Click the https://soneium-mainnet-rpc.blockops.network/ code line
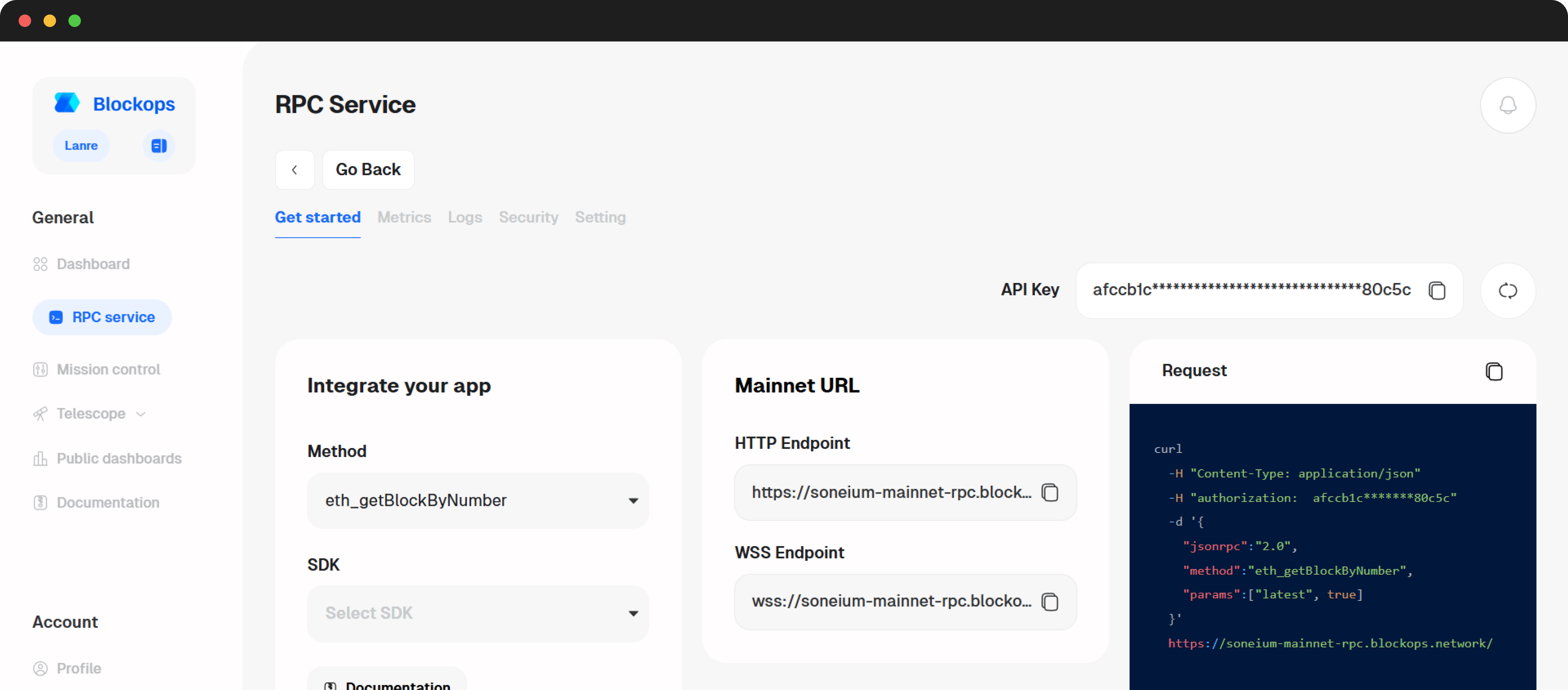 1330,643
